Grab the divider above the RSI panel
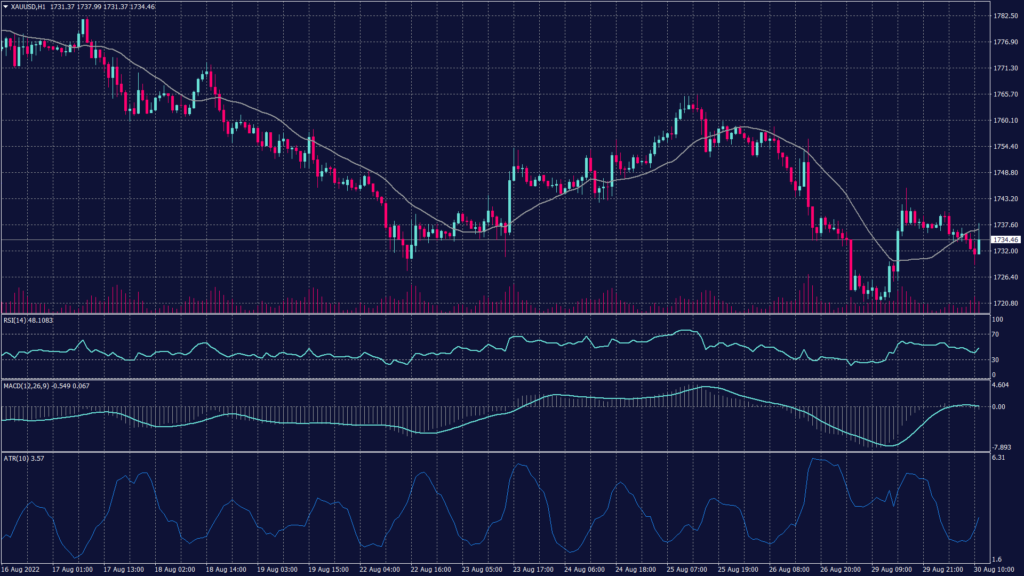Image resolution: width=1024 pixels, height=576 pixels. [494, 315]
